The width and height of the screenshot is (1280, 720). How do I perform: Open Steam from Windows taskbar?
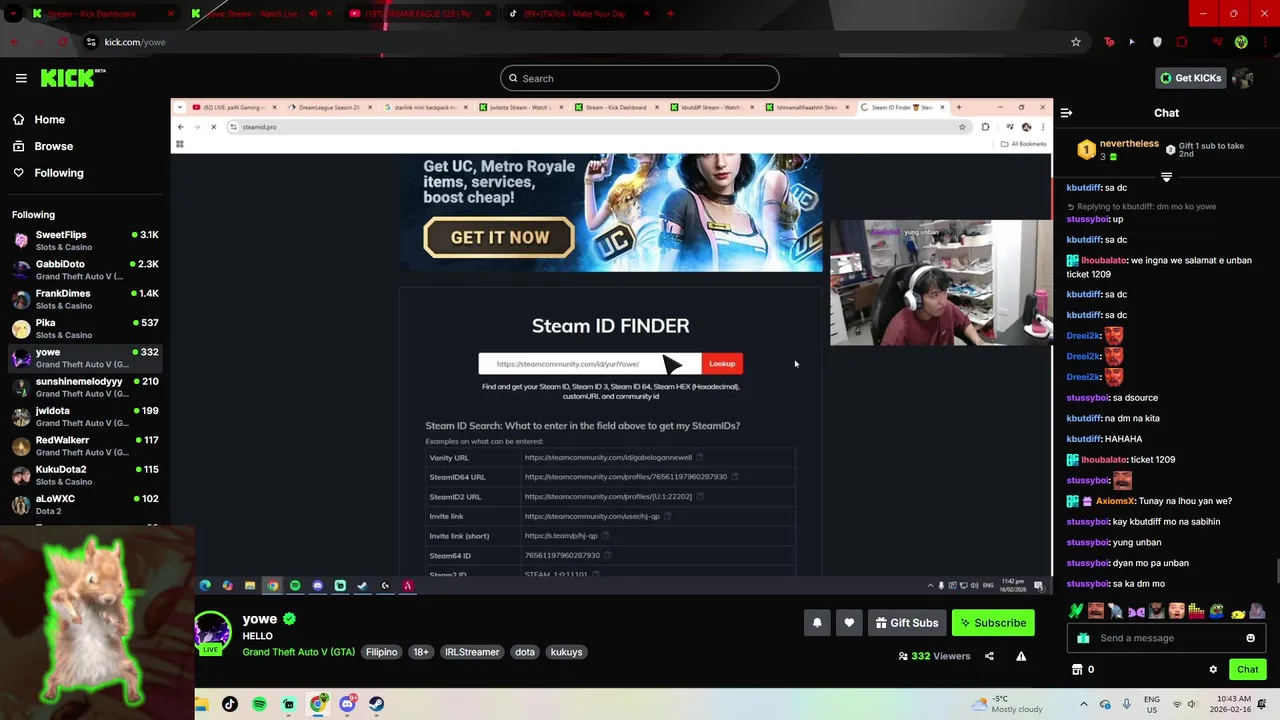tap(376, 704)
